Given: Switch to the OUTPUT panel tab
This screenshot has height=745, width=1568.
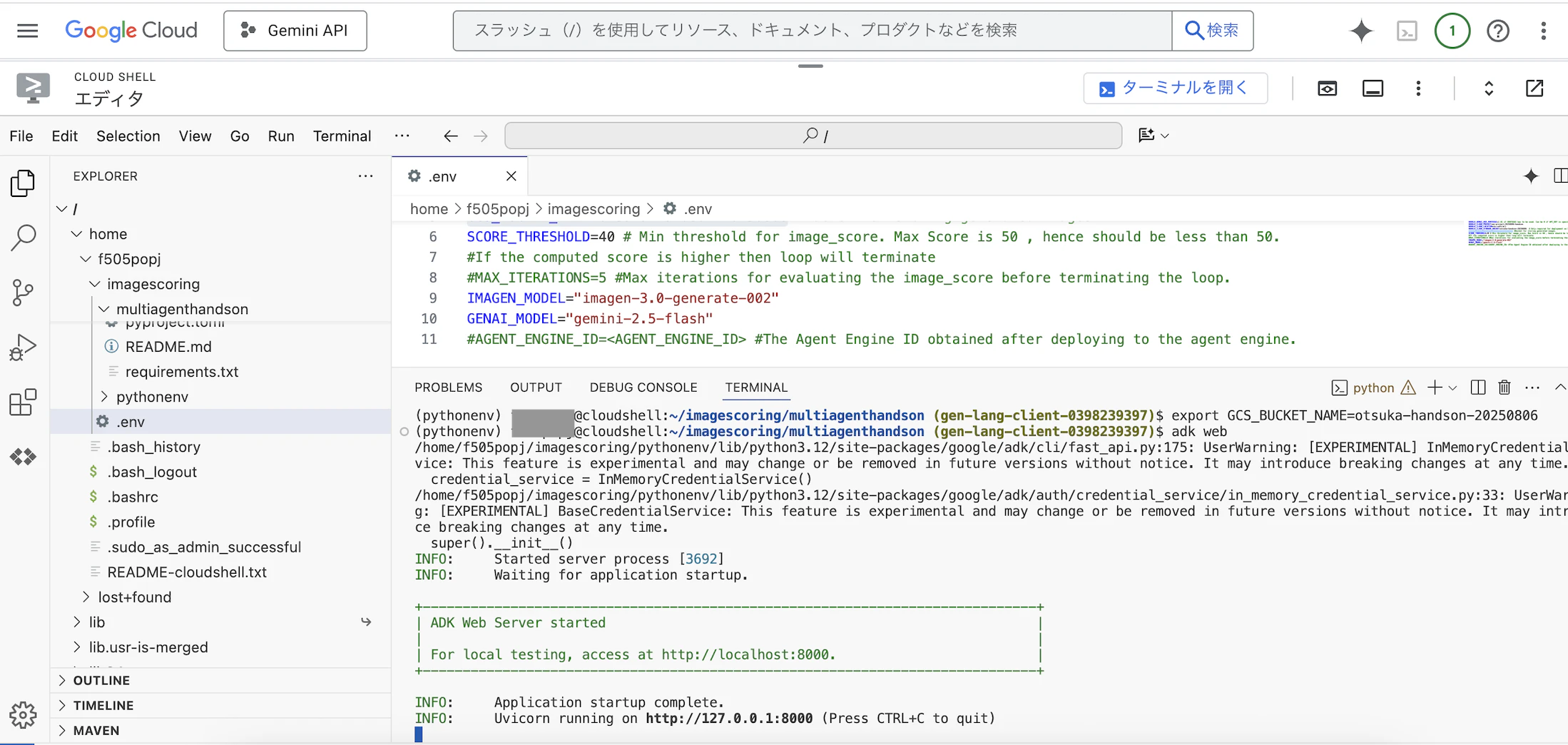Looking at the screenshot, I should 536,387.
